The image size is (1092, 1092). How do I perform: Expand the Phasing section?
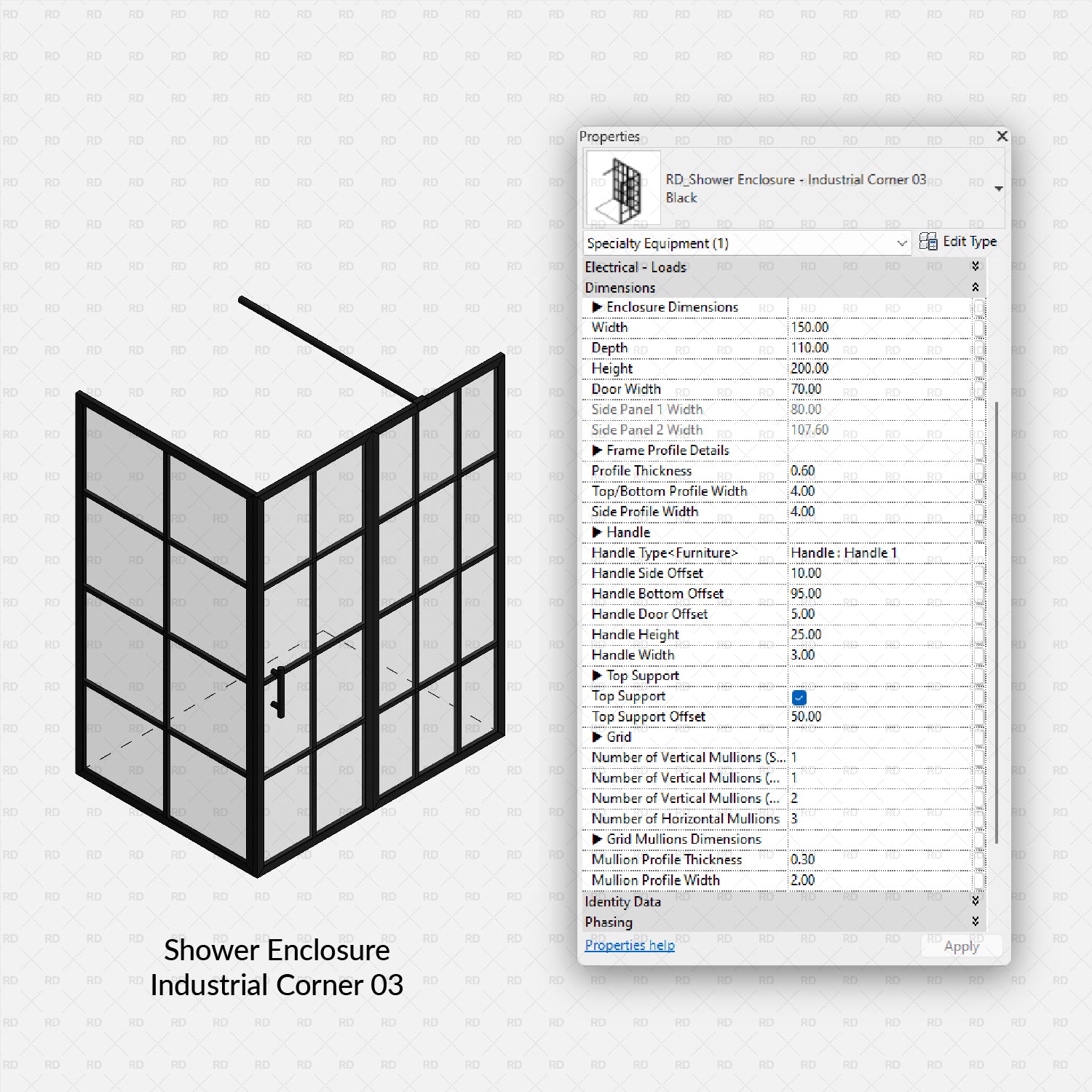tap(976, 922)
